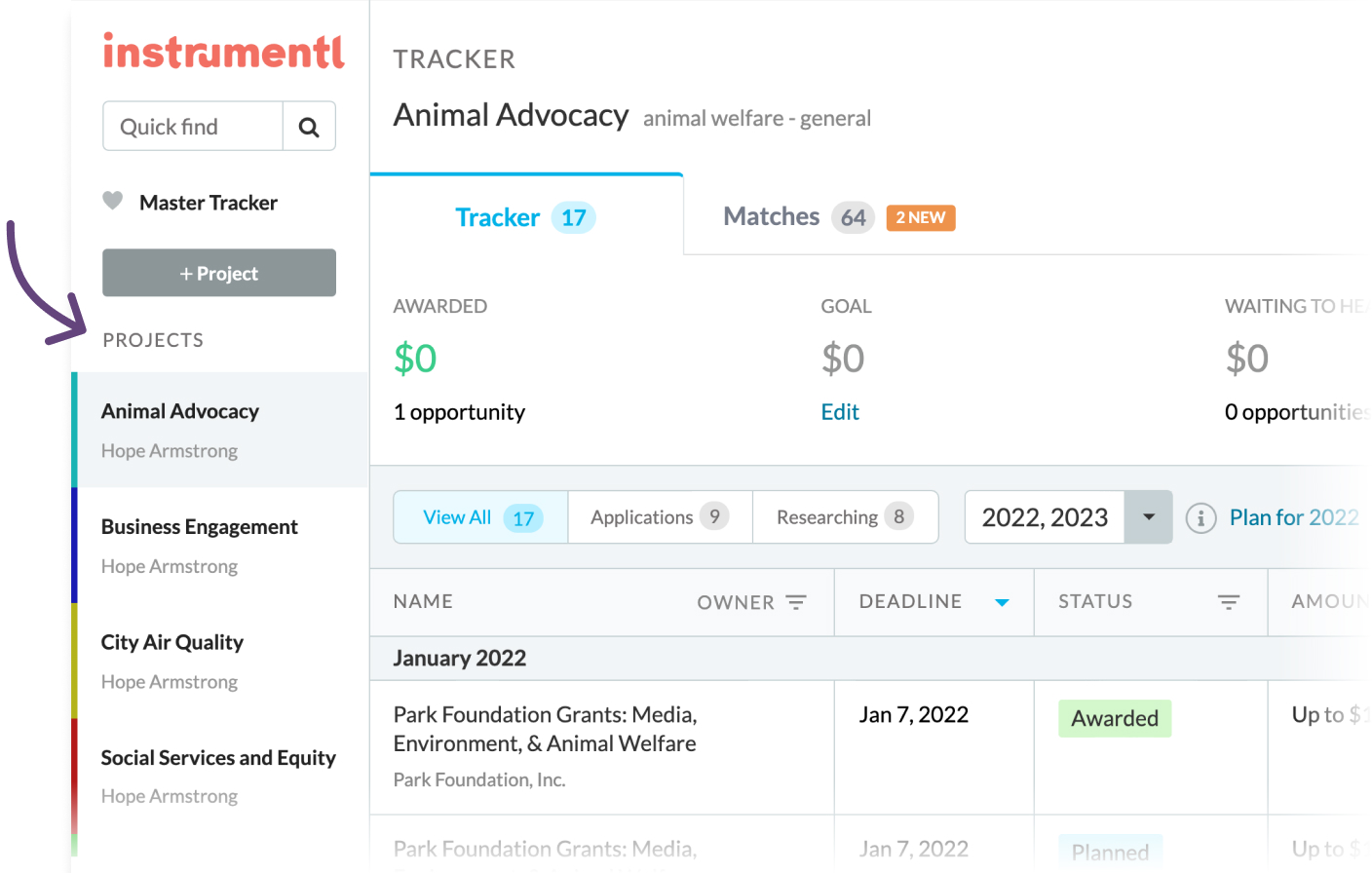
Task: Click the + Project button
Action: pyautogui.click(x=218, y=273)
